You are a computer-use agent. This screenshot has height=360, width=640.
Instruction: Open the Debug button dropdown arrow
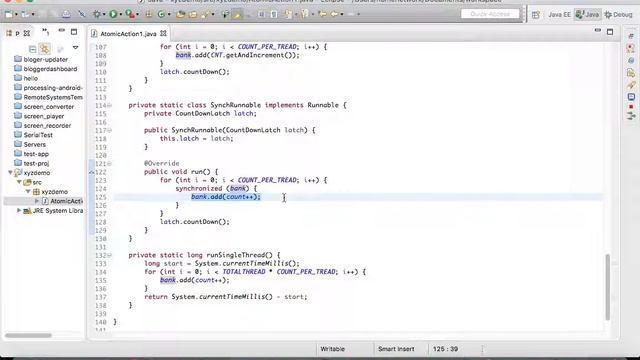pos(104,14)
